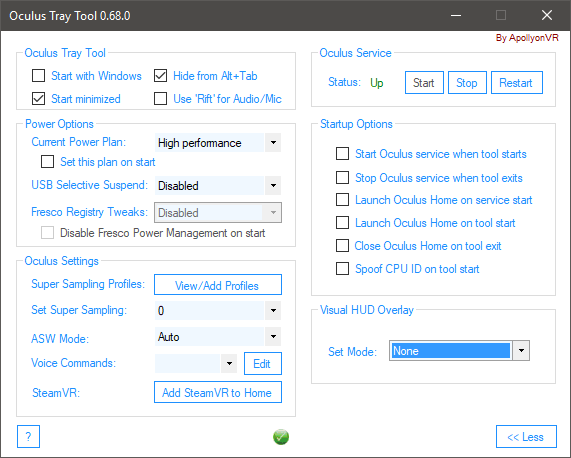Click the Super Sampling Profiles label
571x458 pixels.
(88, 284)
